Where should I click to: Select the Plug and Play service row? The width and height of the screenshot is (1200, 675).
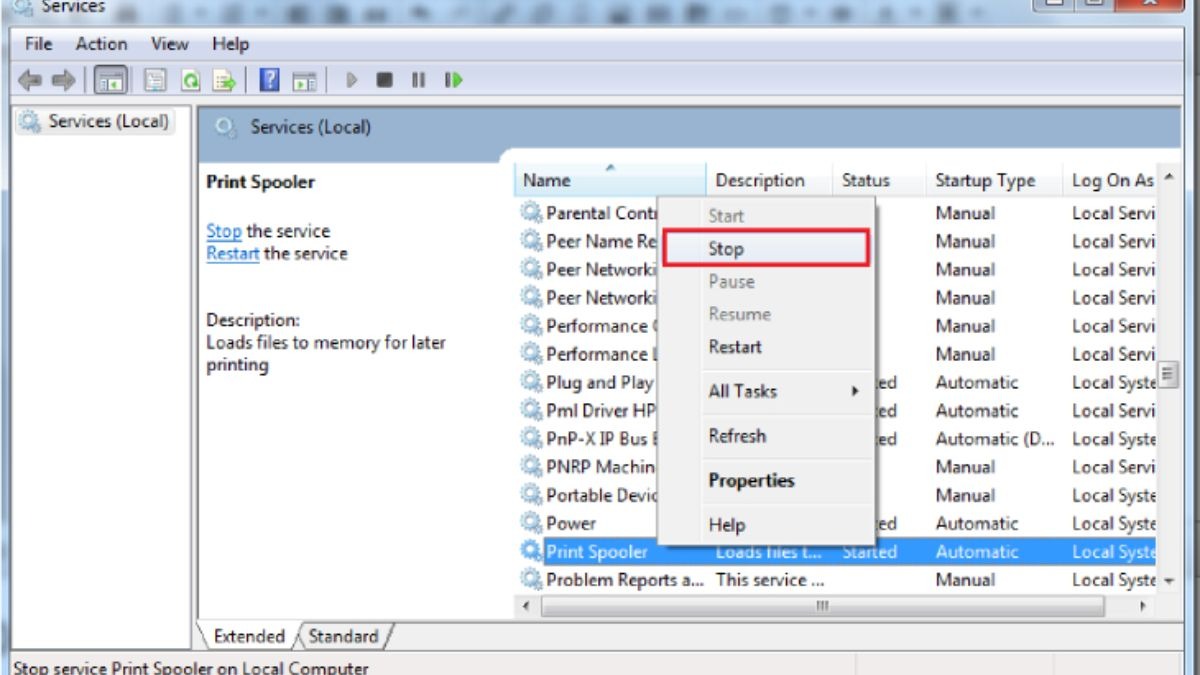(838, 382)
